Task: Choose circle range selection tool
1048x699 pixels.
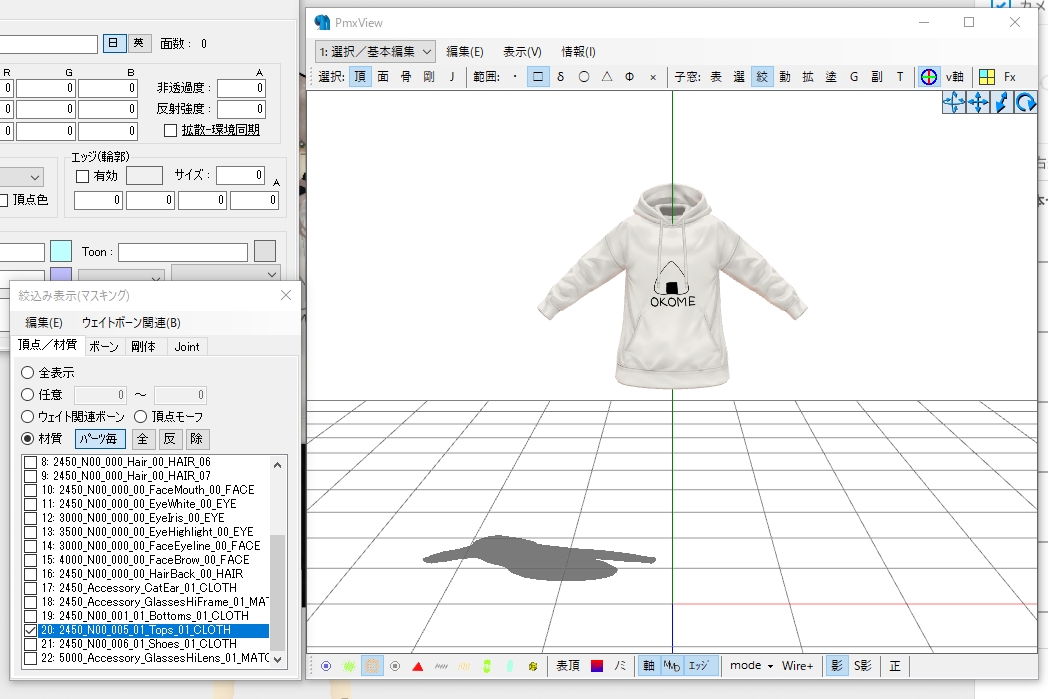Action: [x=583, y=77]
